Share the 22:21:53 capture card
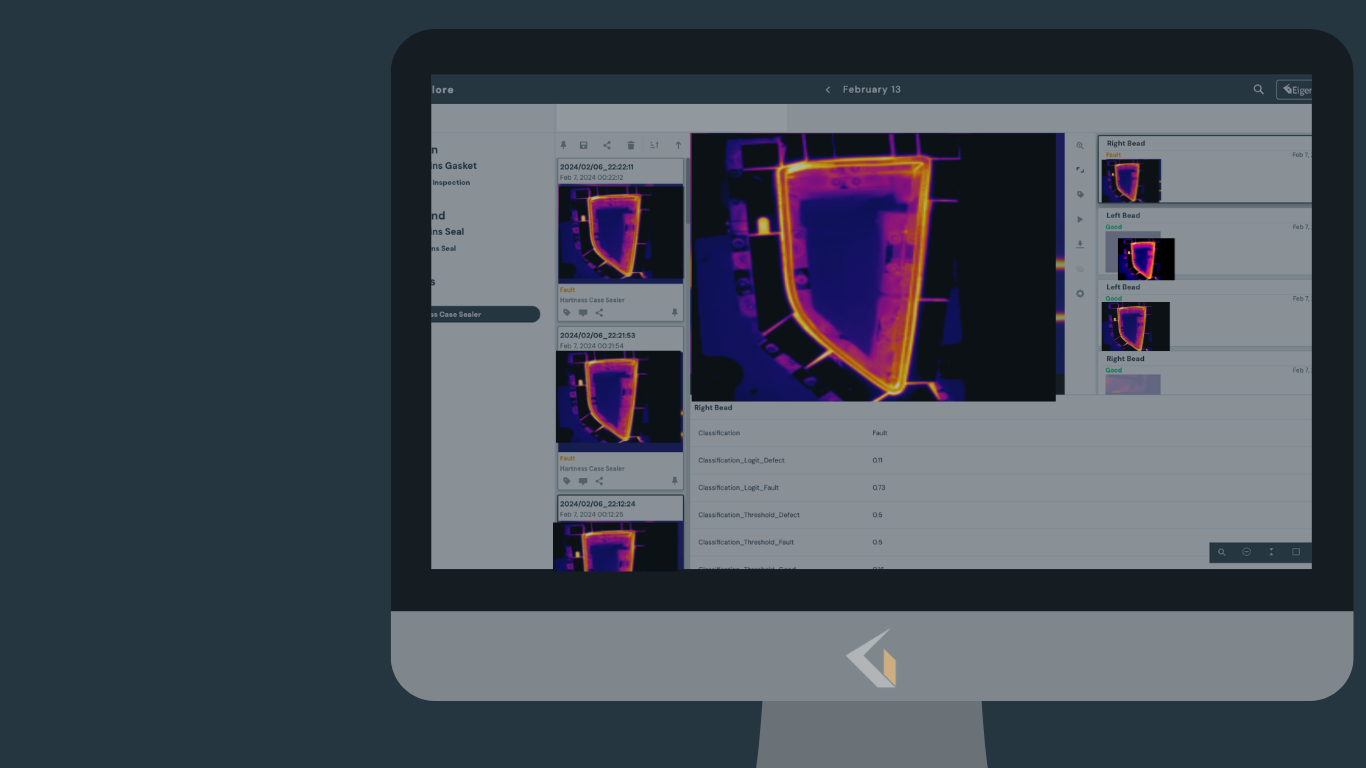Screen dimensions: 1366x768 point(599,481)
